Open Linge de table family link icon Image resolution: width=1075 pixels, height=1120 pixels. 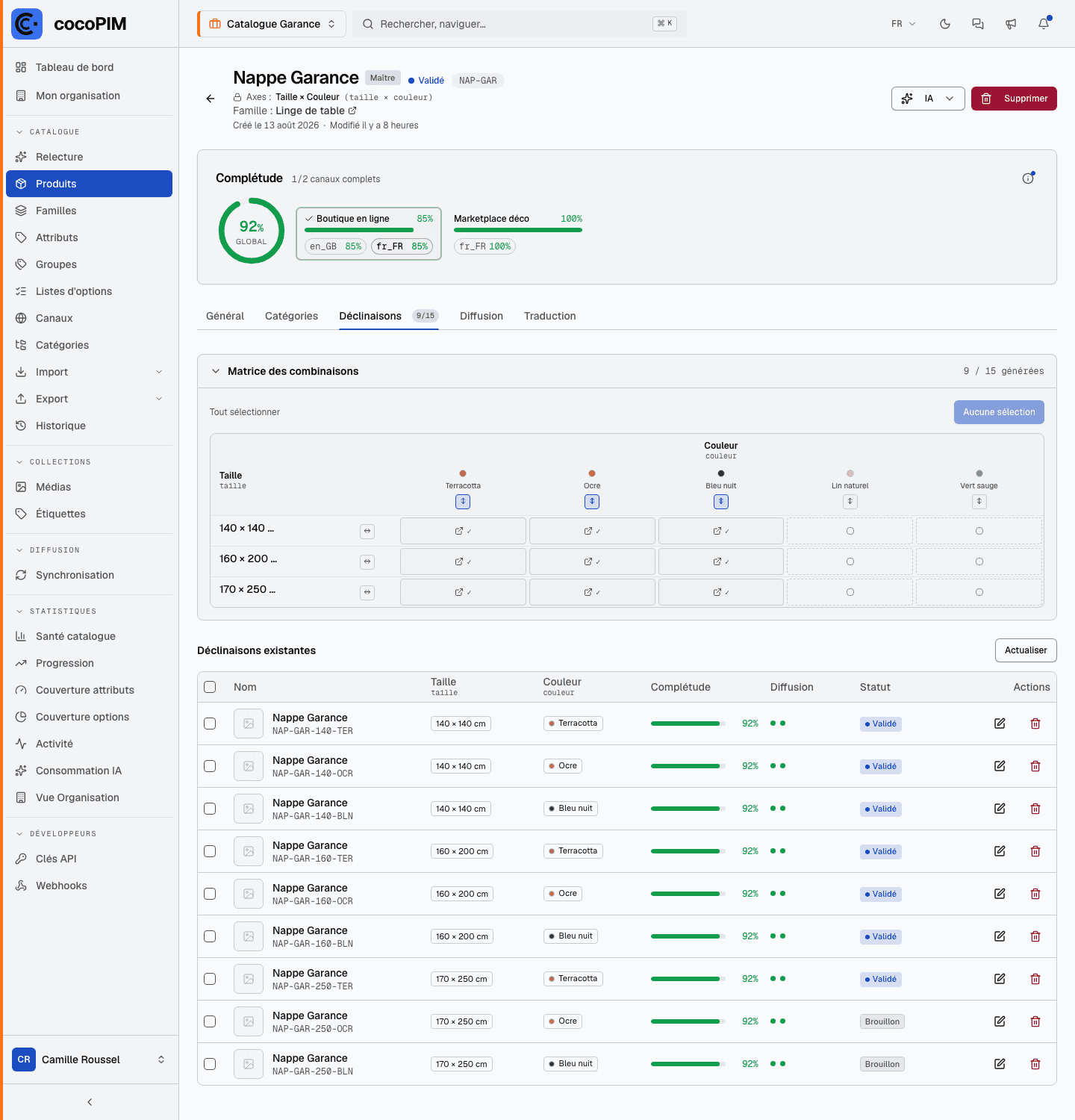point(352,111)
